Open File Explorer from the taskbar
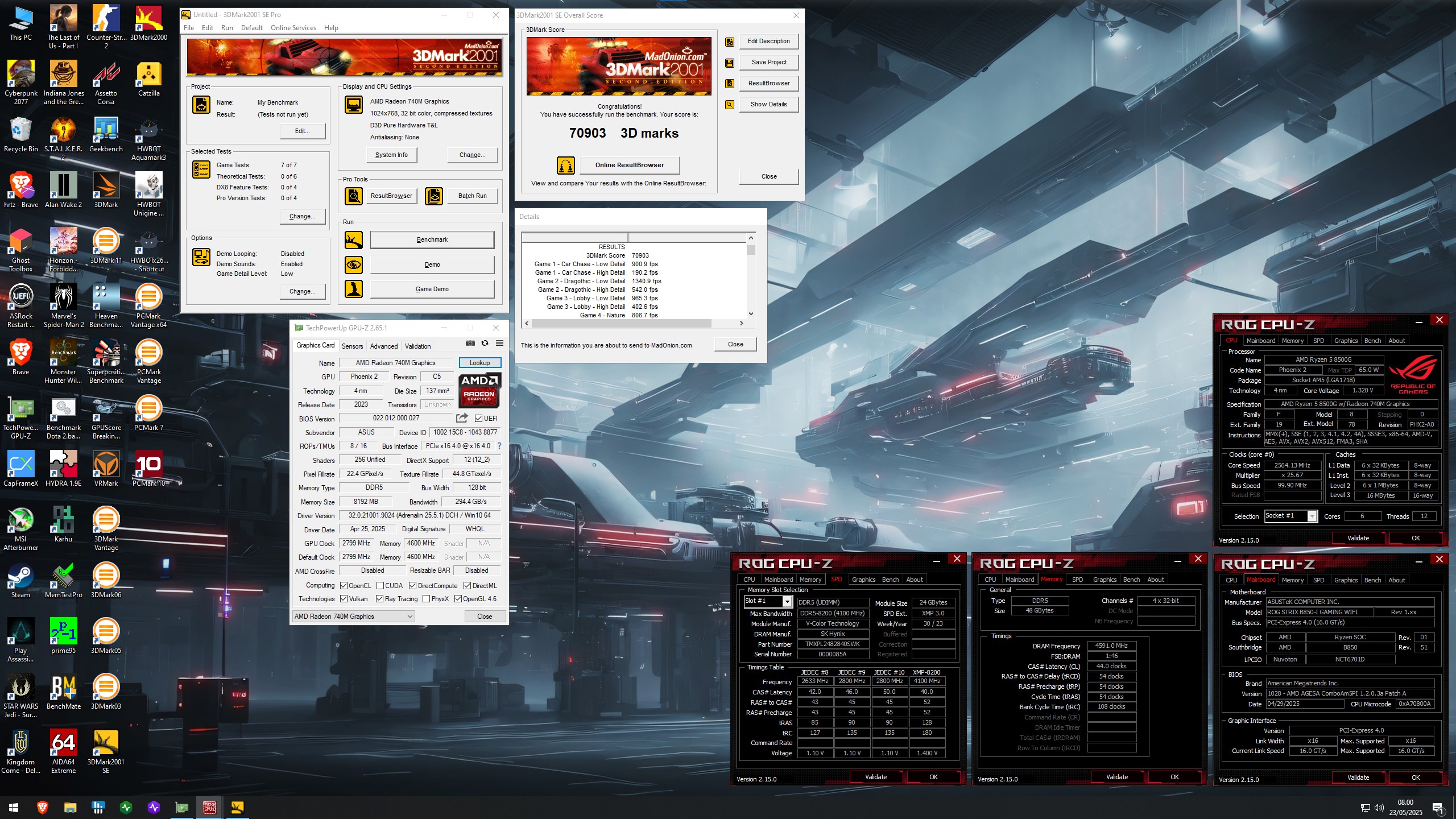Image resolution: width=1456 pixels, height=819 pixels. pyautogui.click(x=70, y=807)
